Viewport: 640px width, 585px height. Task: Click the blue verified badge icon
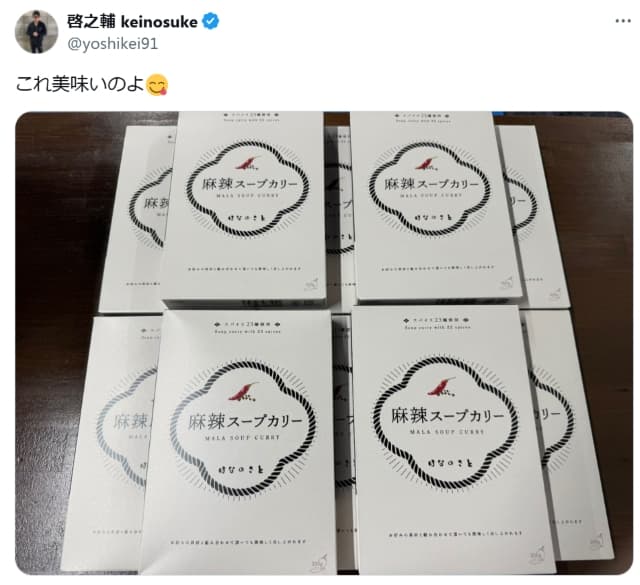211,21
